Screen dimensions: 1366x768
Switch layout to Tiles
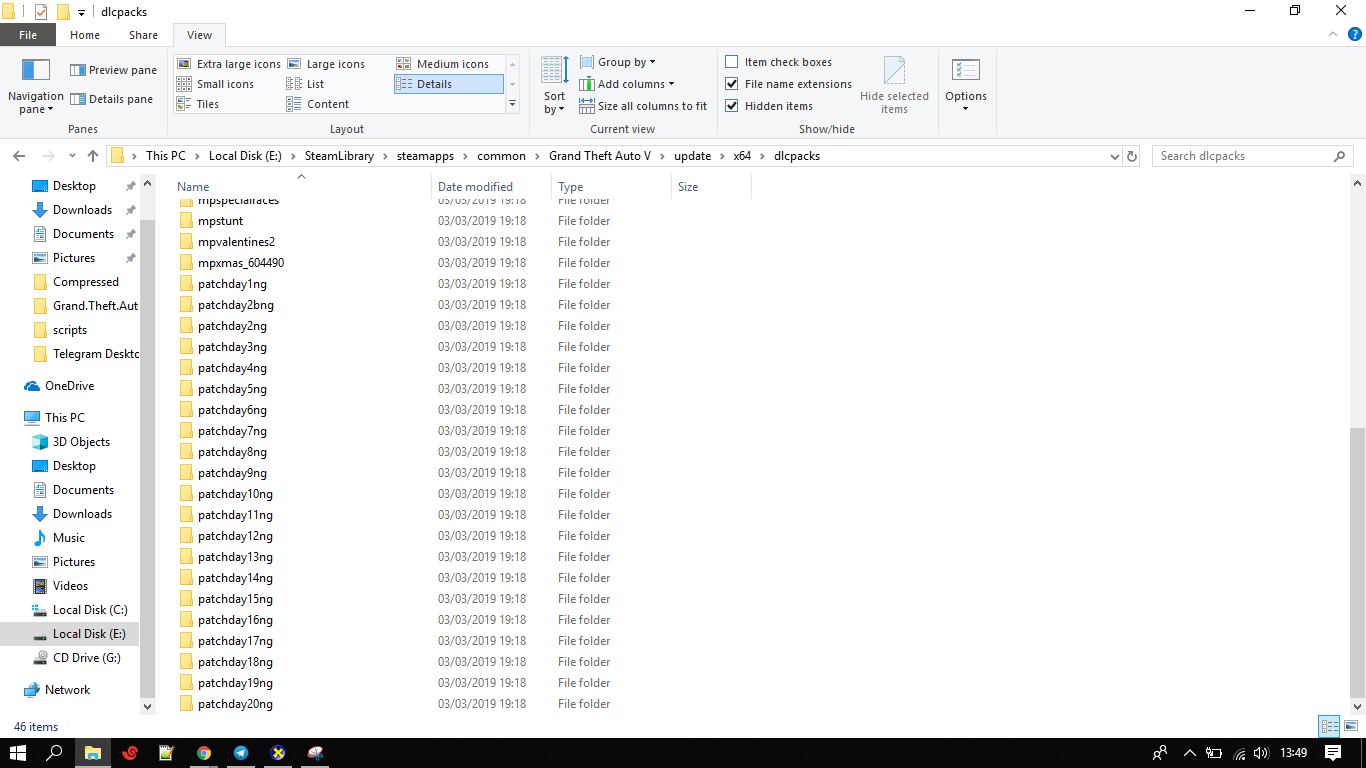[x=198, y=104]
